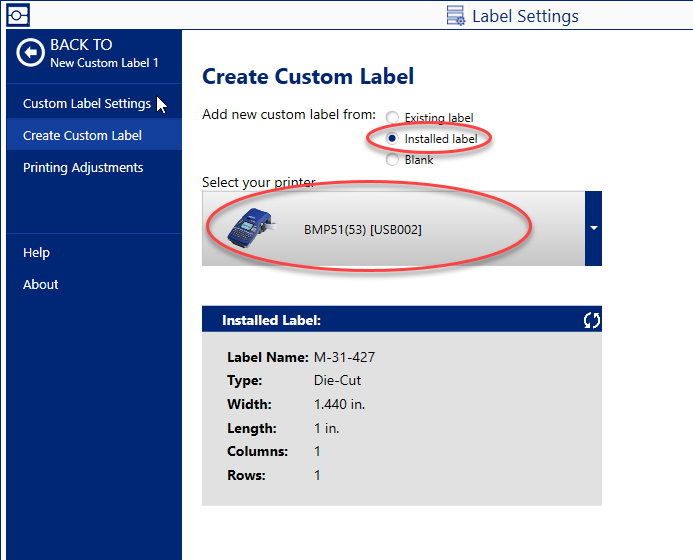The width and height of the screenshot is (693, 560).
Task: Click the Create Custom Label page heading
Action: click(308, 76)
